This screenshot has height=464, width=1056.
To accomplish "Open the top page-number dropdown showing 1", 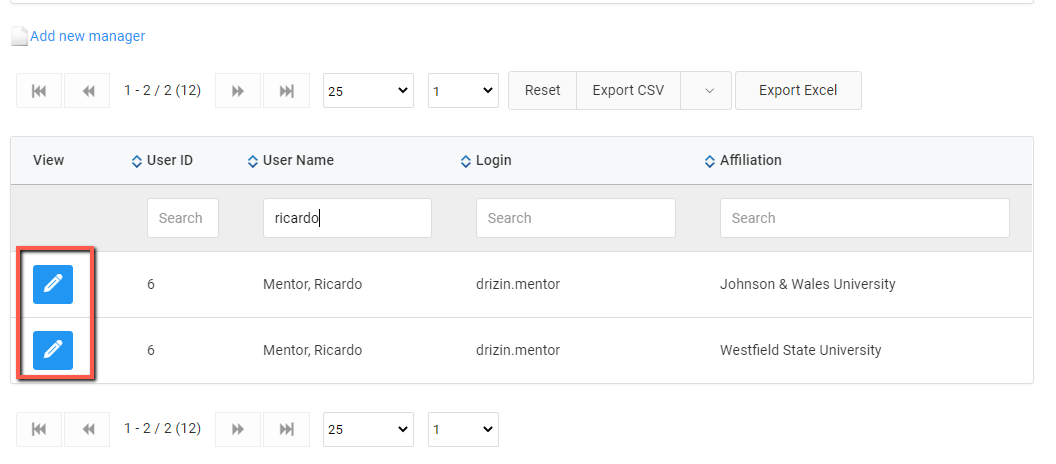I will tap(463, 91).
